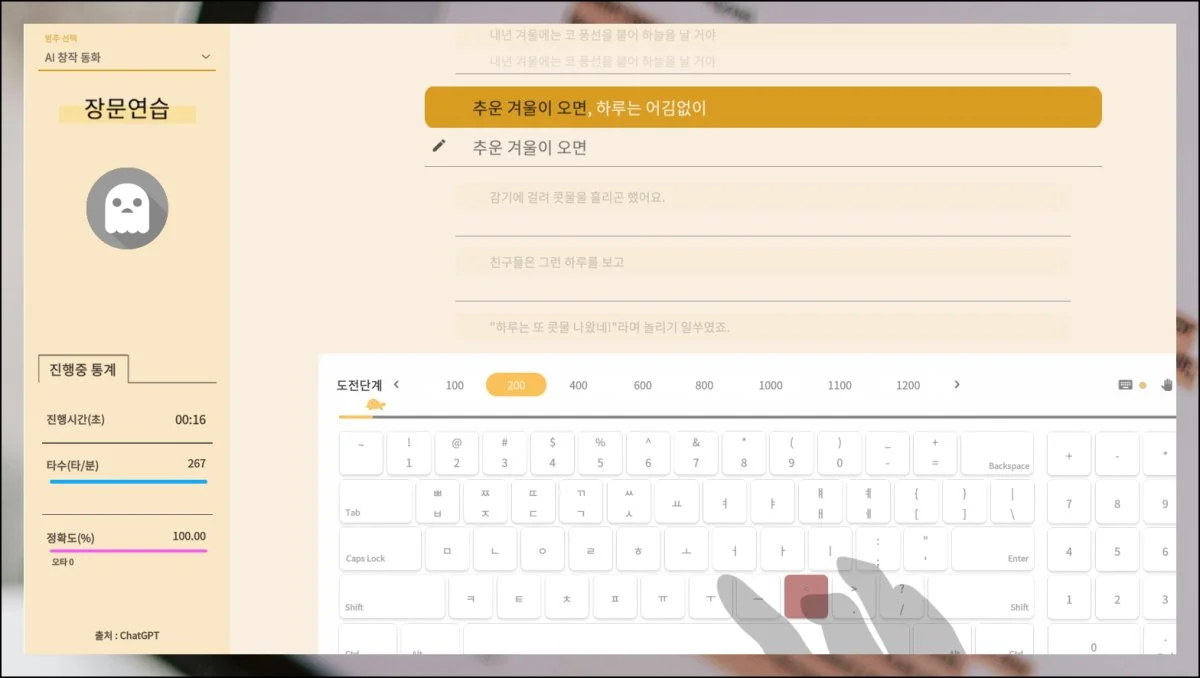The width and height of the screenshot is (1200, 678).
Task: Click the ghost character avatar in sidebar
Action: (127, 208)
